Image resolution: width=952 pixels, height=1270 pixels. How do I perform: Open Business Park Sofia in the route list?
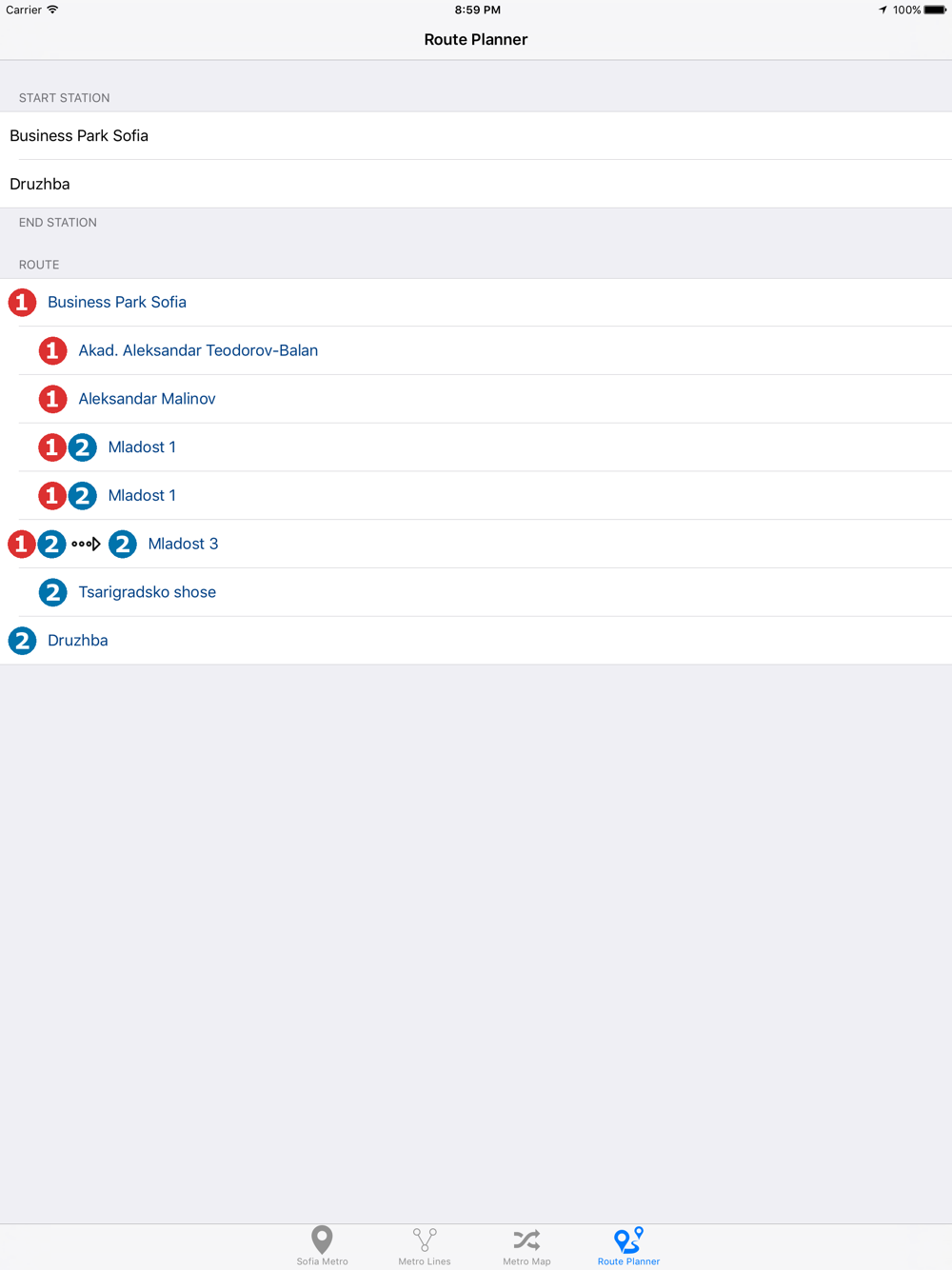(476, 303)
